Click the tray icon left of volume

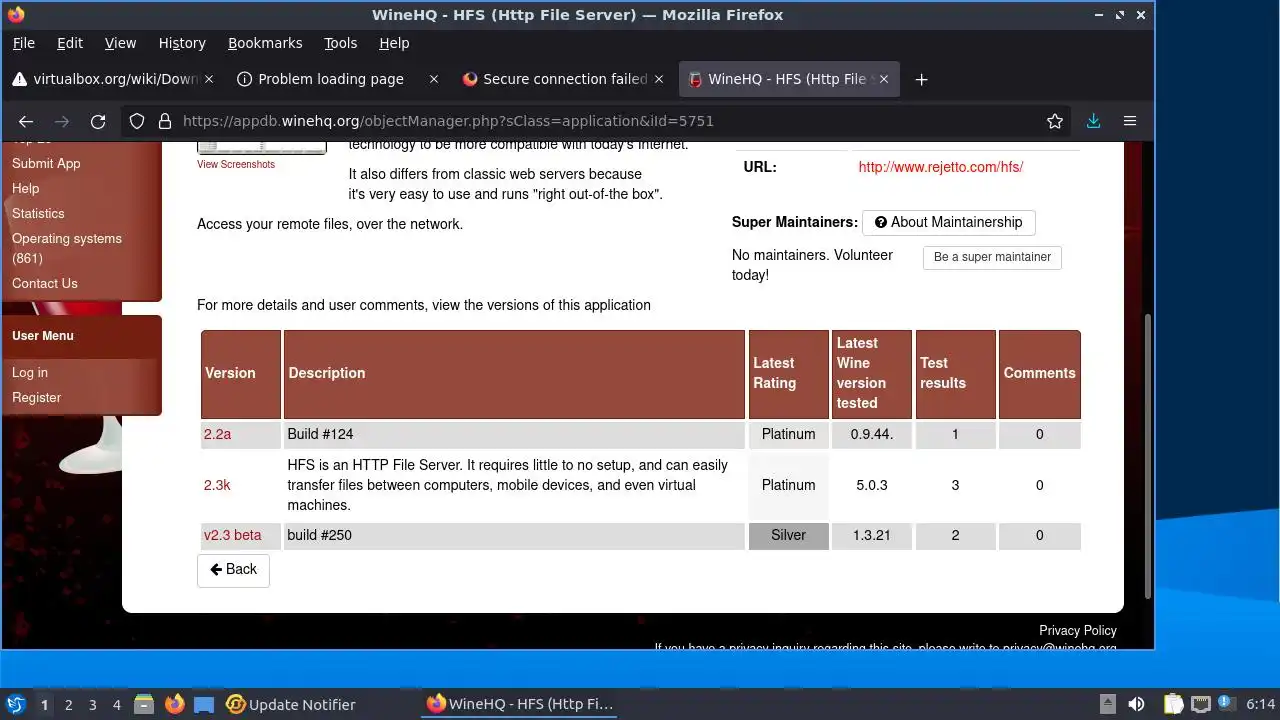click(x=1108, y=704)
